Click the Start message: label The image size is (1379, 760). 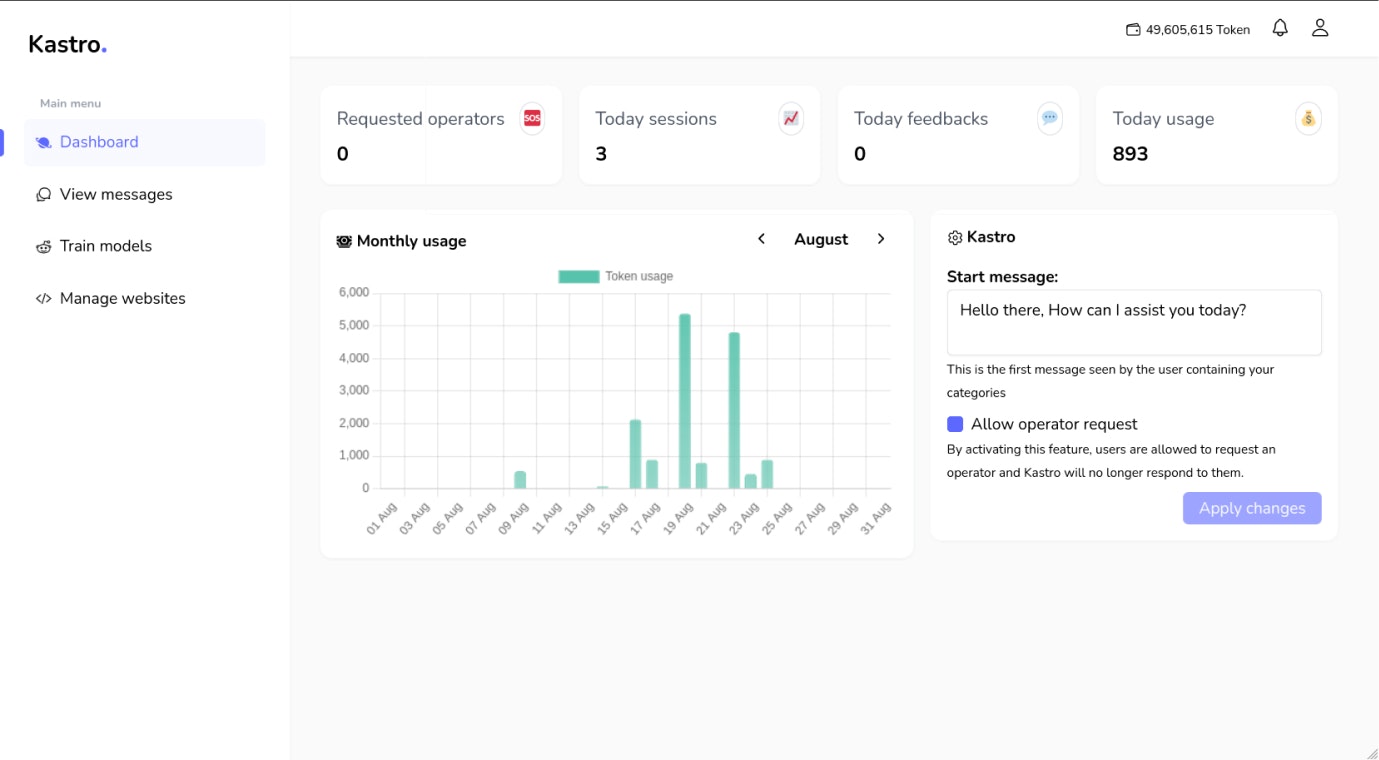pyautogui.click(x=1002, y=277)
